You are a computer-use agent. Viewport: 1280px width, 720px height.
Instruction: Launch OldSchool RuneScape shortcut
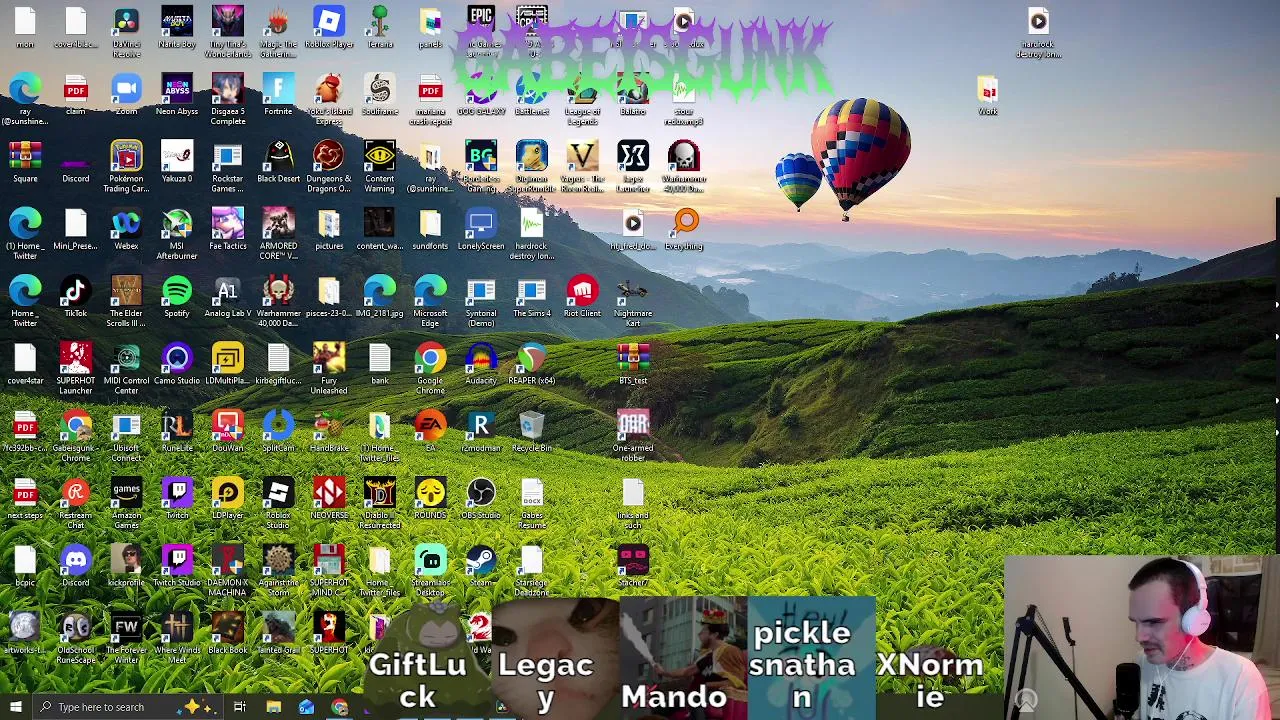click(x=76, y=638)
